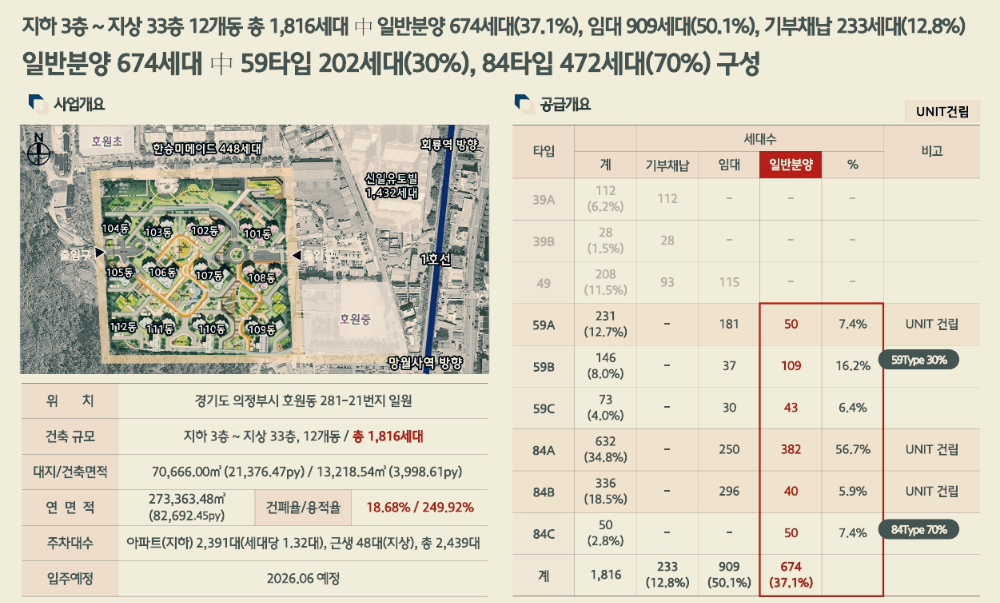Click the icon beside 공급개요 heading
Image resolution: width=1000 pixels, height=603 pixels.
tap(524, 104)
